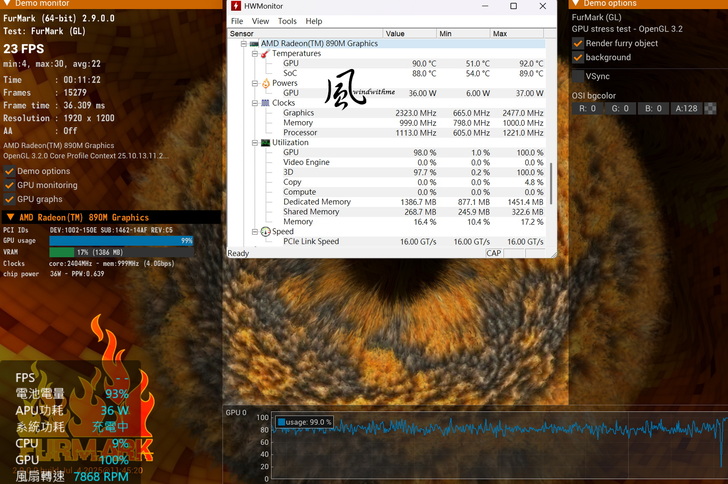This screenshot has width=728, height=484.
Task: Enable the VSync checkbox
Action: [x=578, y=76]
